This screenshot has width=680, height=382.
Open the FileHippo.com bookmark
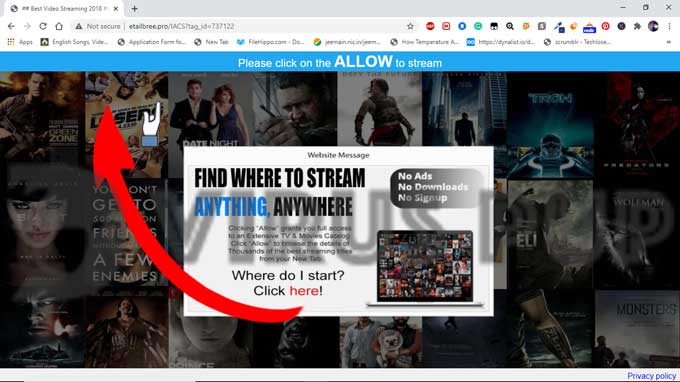coord(270,42)
